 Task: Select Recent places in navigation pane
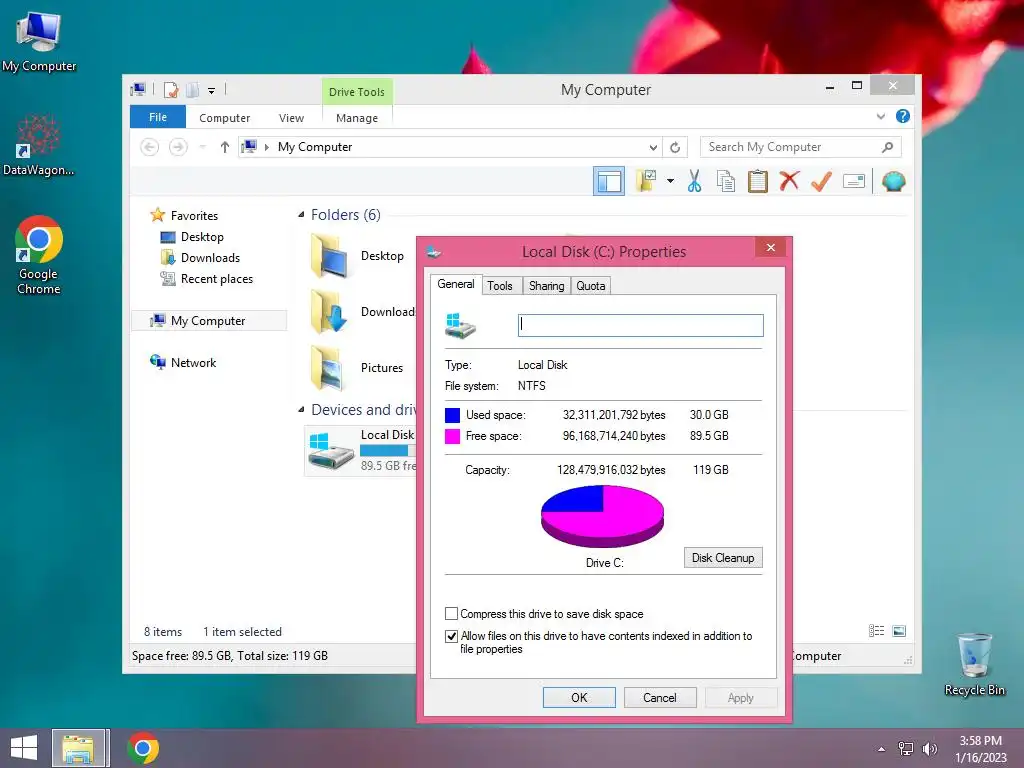click(217, 279)
